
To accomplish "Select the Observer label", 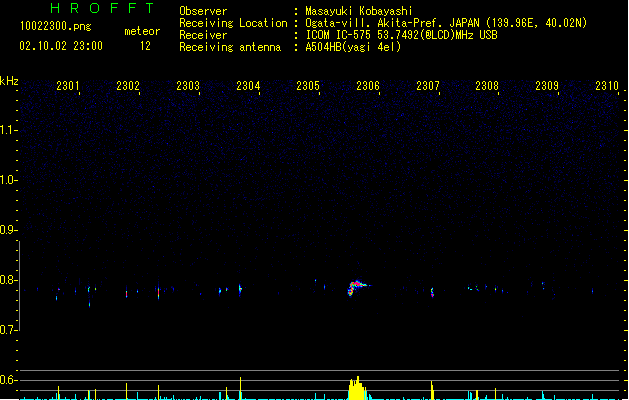I will [x=203, y=11].
